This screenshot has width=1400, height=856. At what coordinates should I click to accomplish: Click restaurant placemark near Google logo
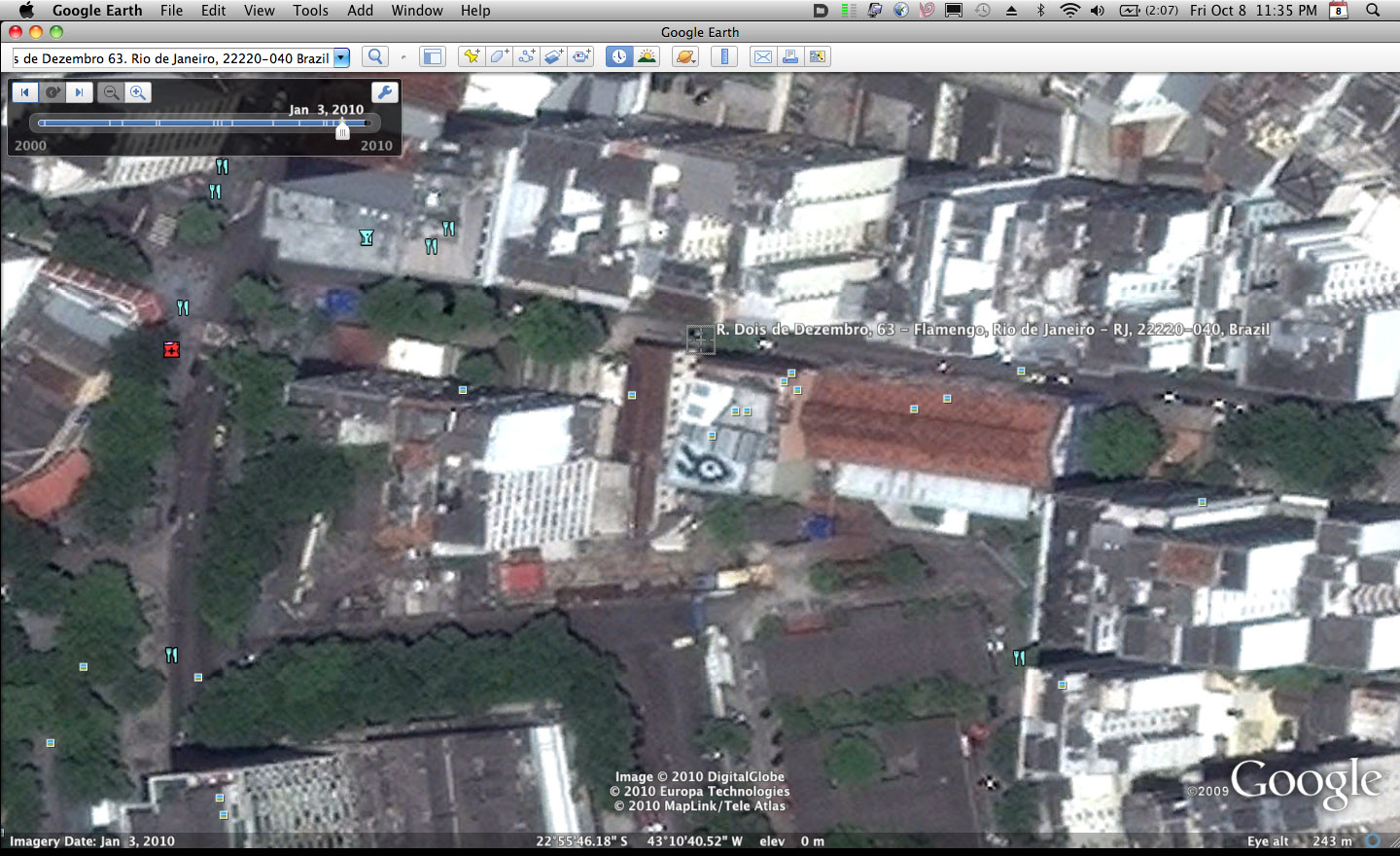(1019, 658)
